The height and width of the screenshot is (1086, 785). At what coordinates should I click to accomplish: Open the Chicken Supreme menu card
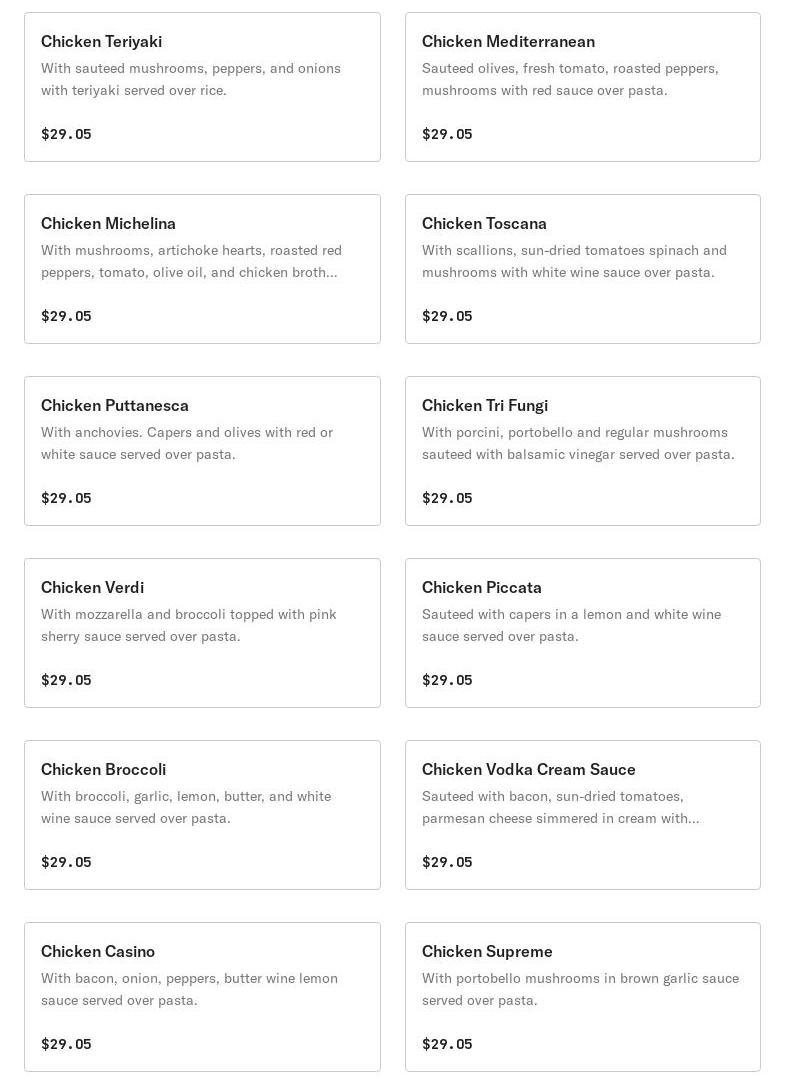pyautogui.click(x=487, y=951)
